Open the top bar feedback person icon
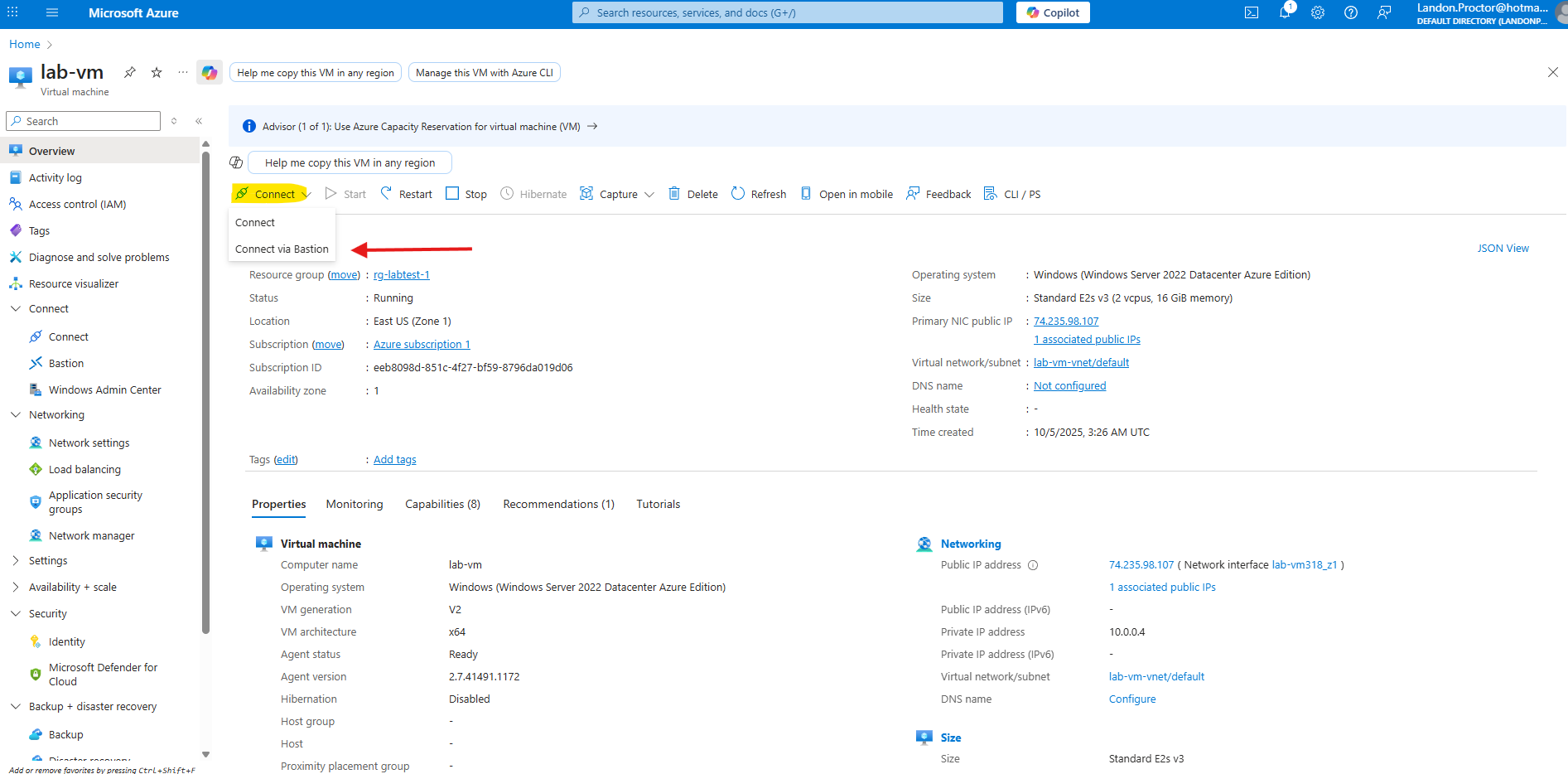The height and width of the screenshot is (774, 1568). pyautogui.click(x=1384, y=12)
